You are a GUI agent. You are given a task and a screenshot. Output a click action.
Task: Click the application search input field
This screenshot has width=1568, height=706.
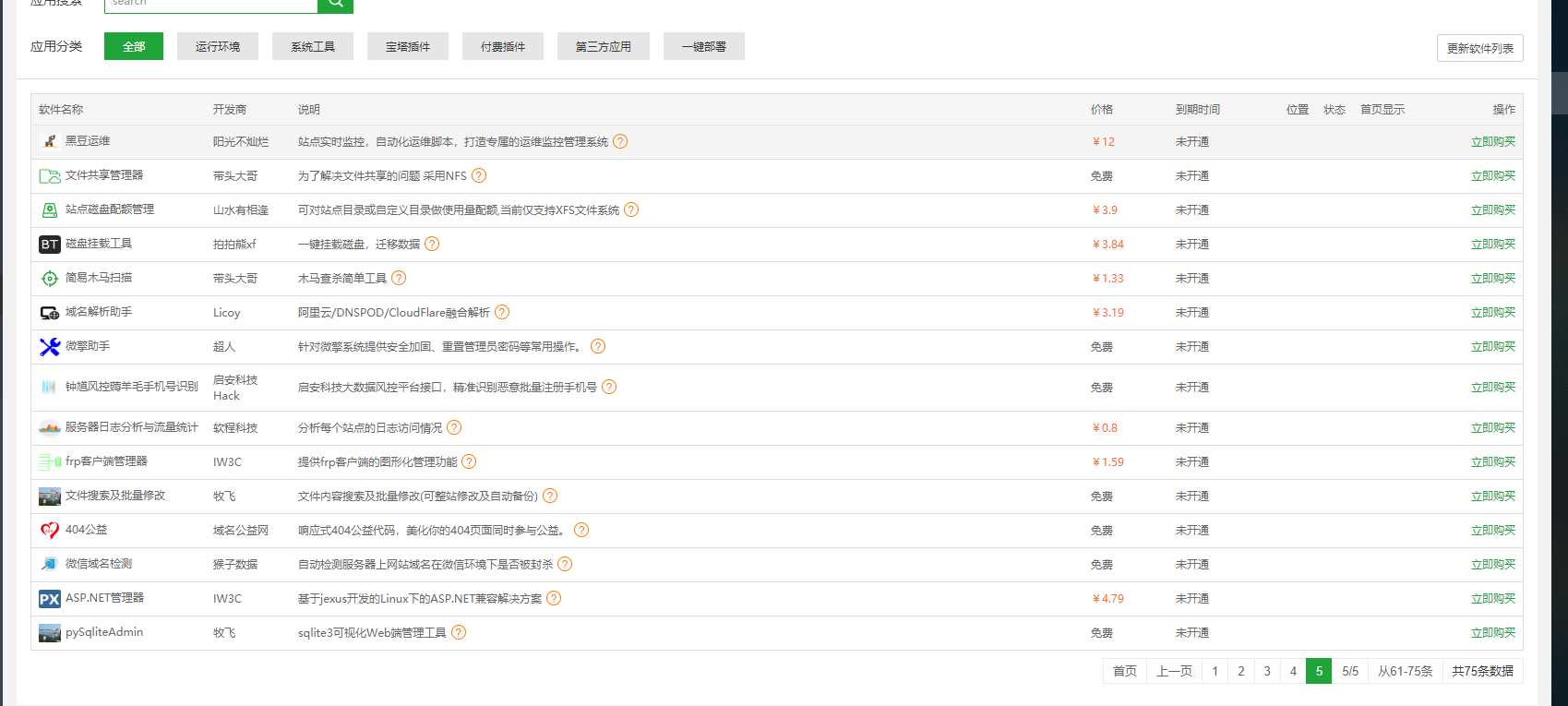[x=210, y=4]
